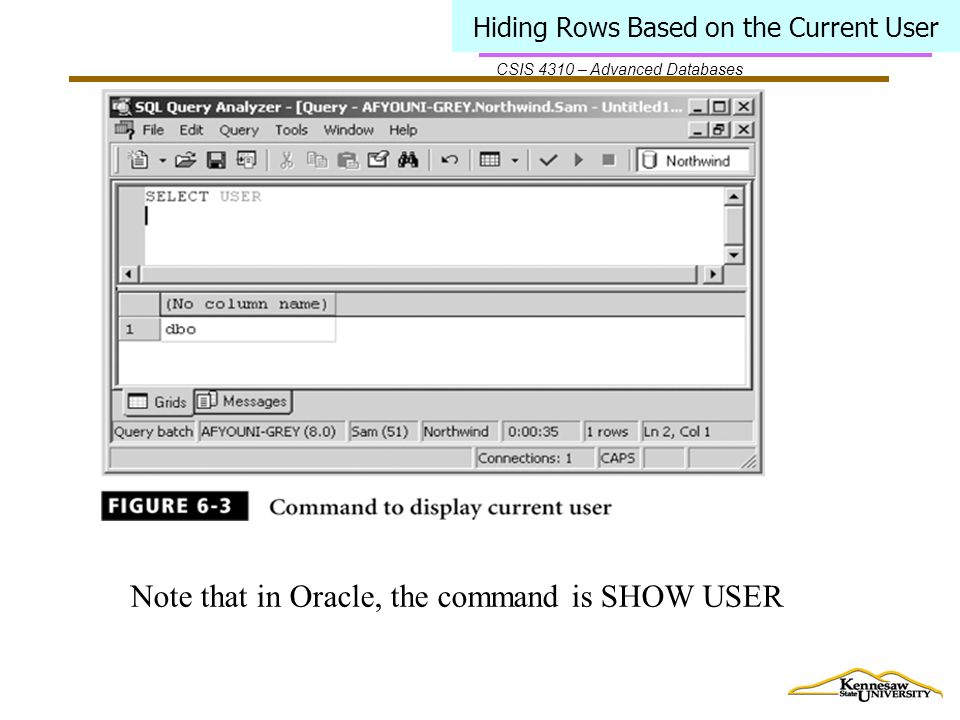Viewport: 960px width, 720px height.
Task: Select the 'dbo' result cell
Action: (x=247, y=329)
